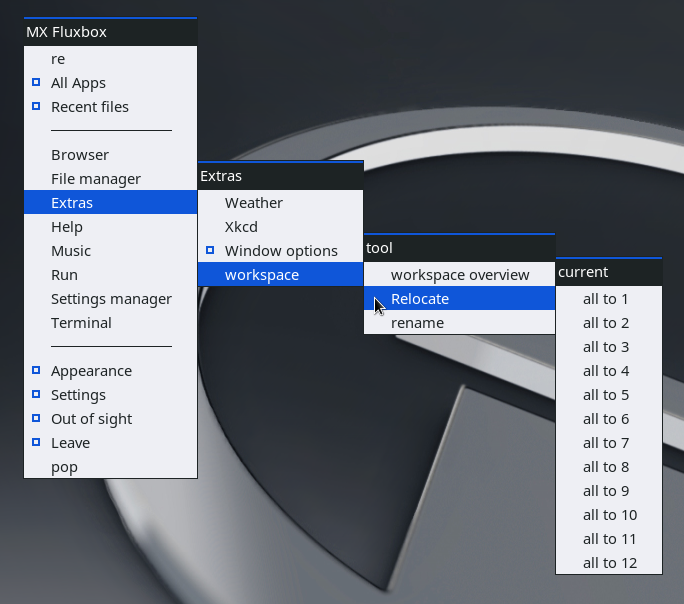Click the submenu marker beside Recent files
Image resolution: width=684 pixels, height=604 pixels.
pyautogui.click(x=36, y=106)
